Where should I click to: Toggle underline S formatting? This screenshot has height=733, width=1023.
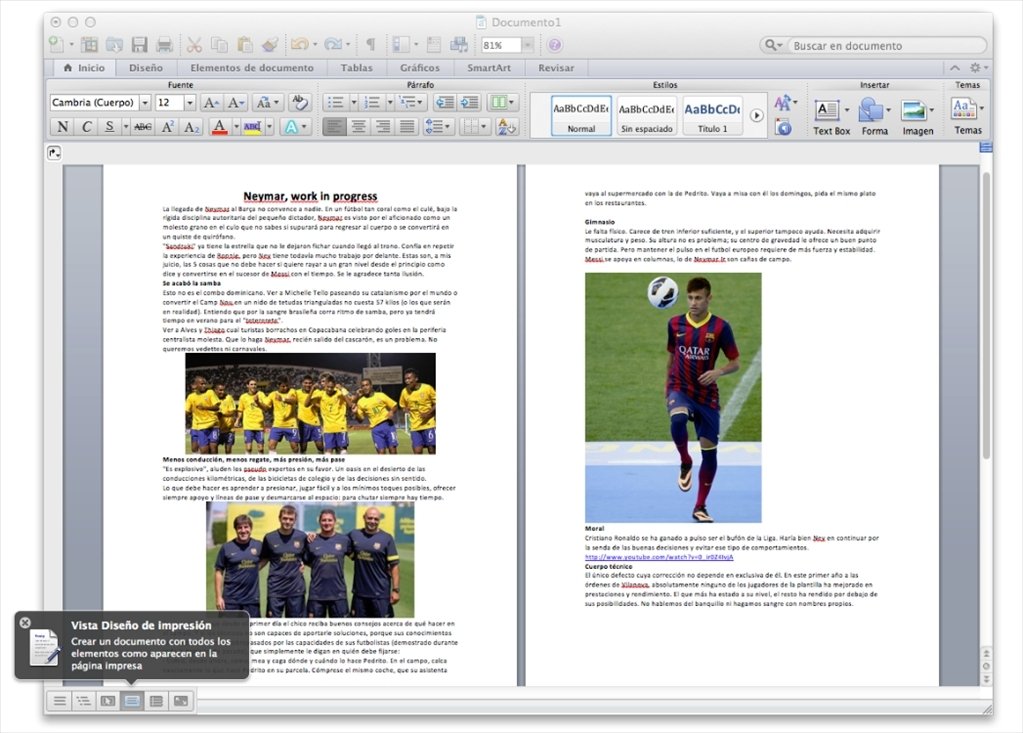[110, 127]
